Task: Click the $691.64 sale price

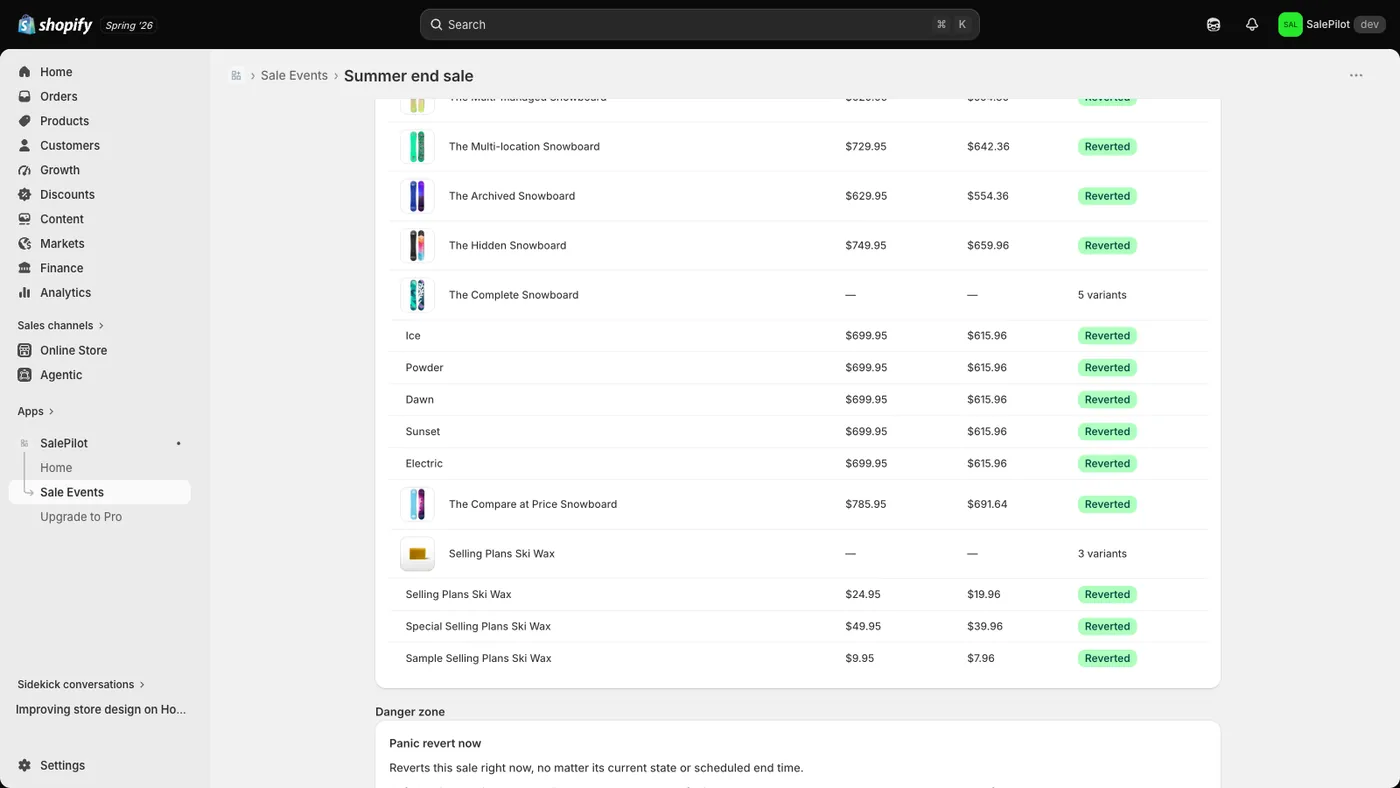Action: tap(988, 505)
